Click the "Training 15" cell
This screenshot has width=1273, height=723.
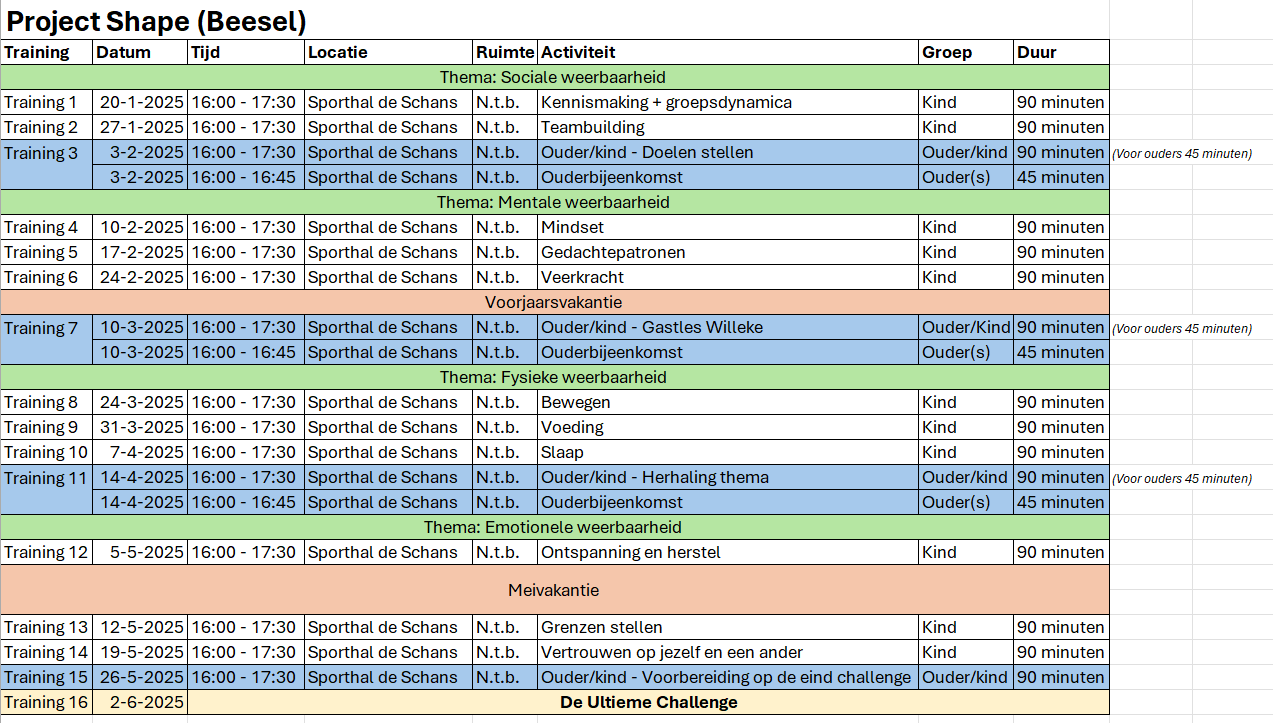pyautogui.click(x=47, y=677)
